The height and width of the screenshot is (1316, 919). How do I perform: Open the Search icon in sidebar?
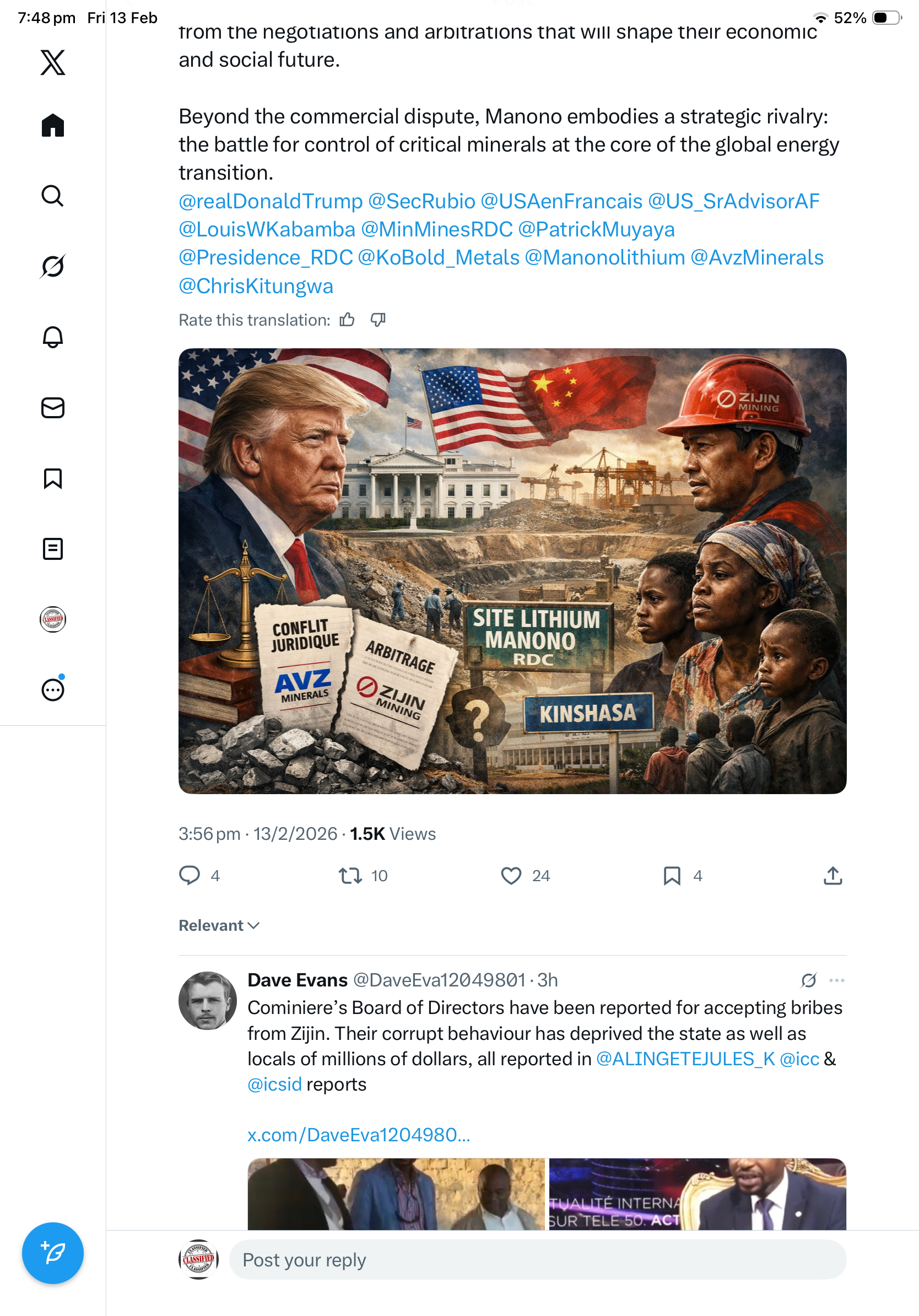(53, 196)
